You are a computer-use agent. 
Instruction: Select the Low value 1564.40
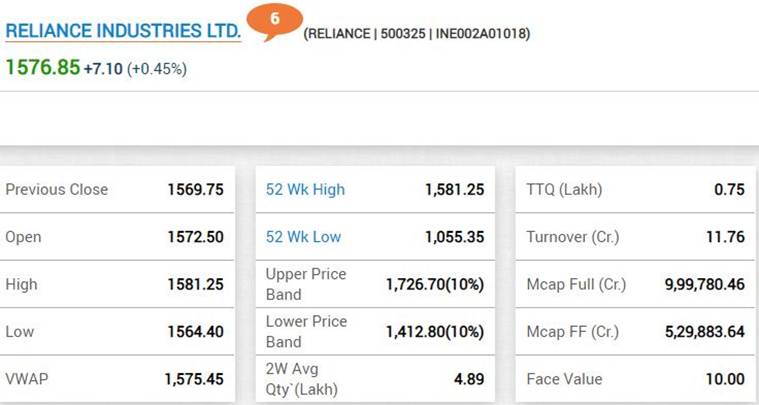tap(195, 332)
